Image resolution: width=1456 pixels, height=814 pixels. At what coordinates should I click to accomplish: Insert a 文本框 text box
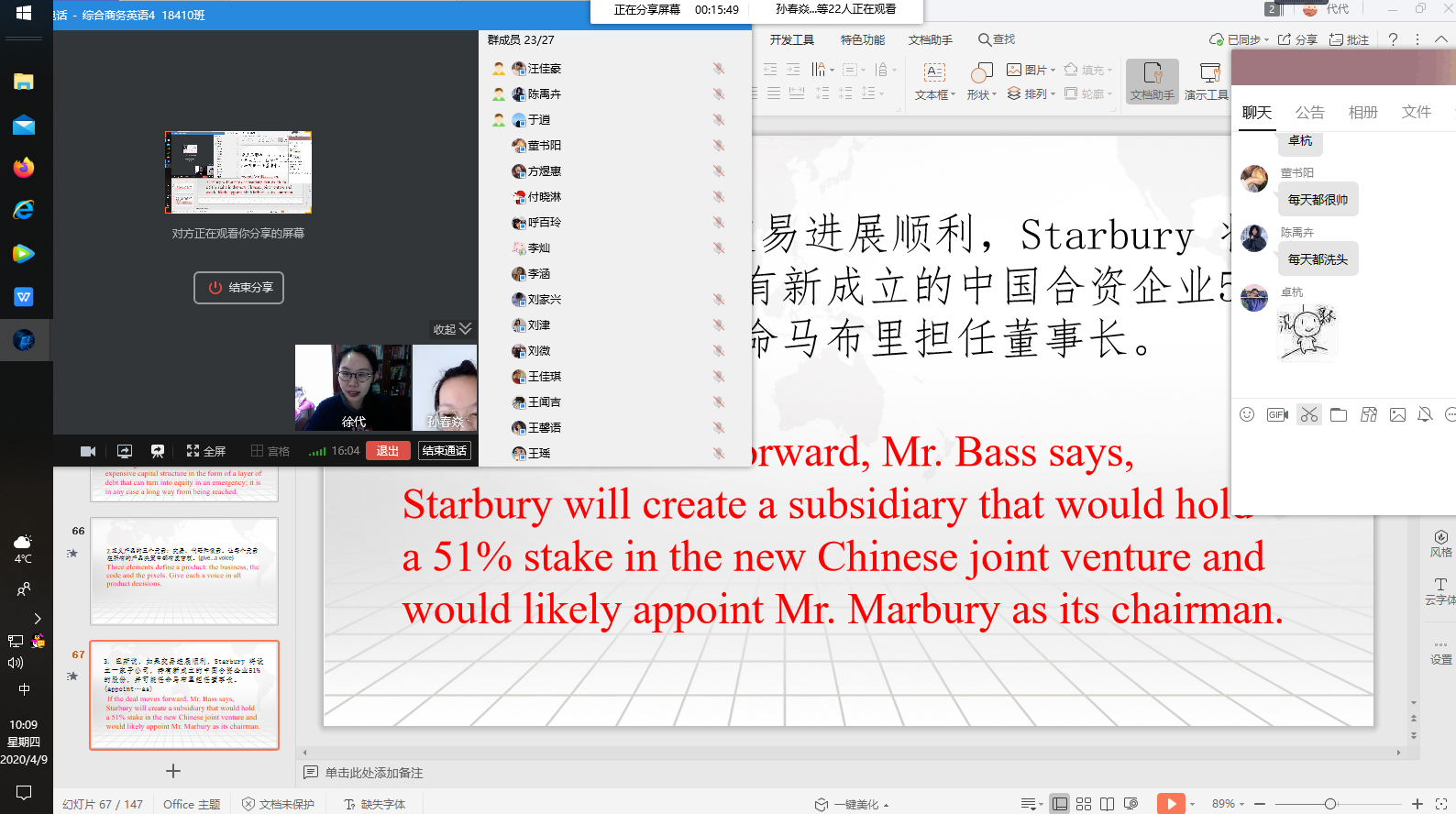point(934,81)
